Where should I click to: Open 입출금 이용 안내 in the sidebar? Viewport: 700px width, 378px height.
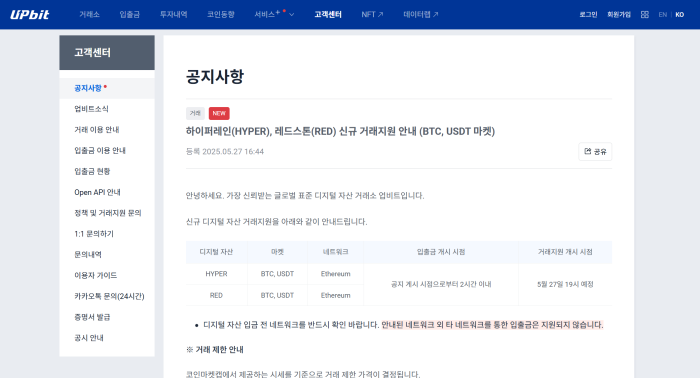[x=107, y=150]
